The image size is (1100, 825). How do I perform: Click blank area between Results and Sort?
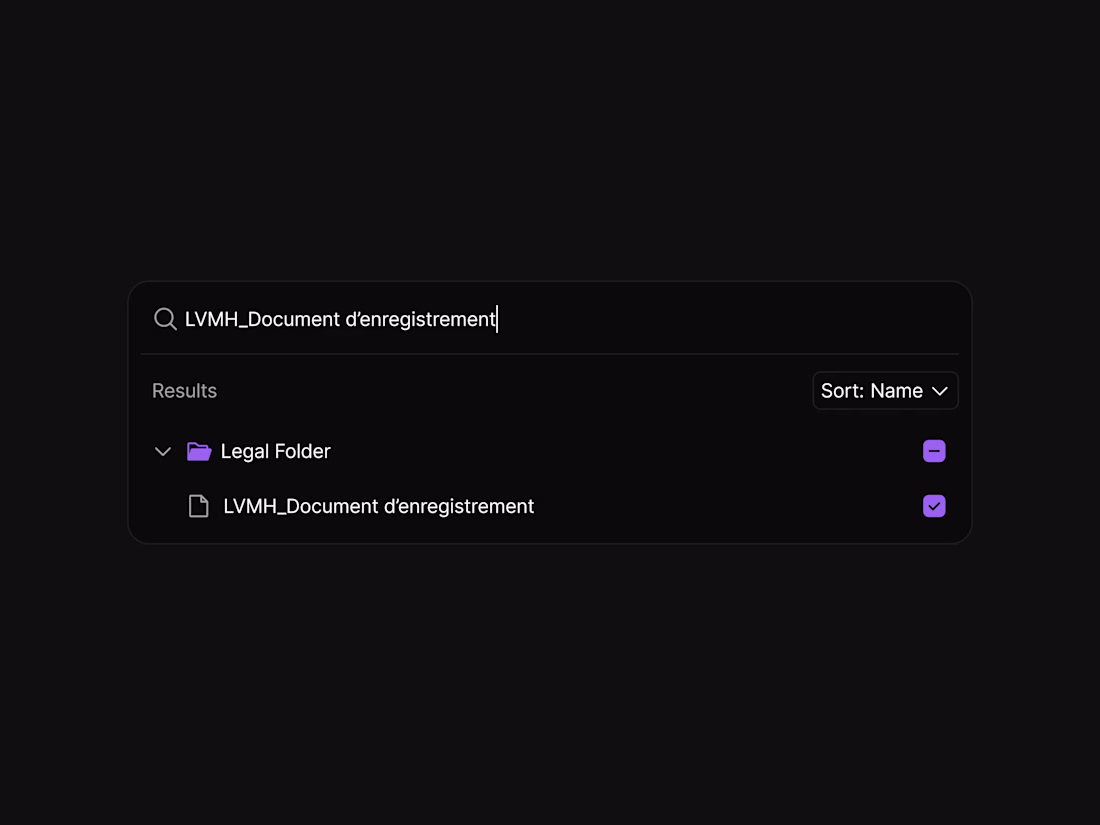click(x=510, y=391)
